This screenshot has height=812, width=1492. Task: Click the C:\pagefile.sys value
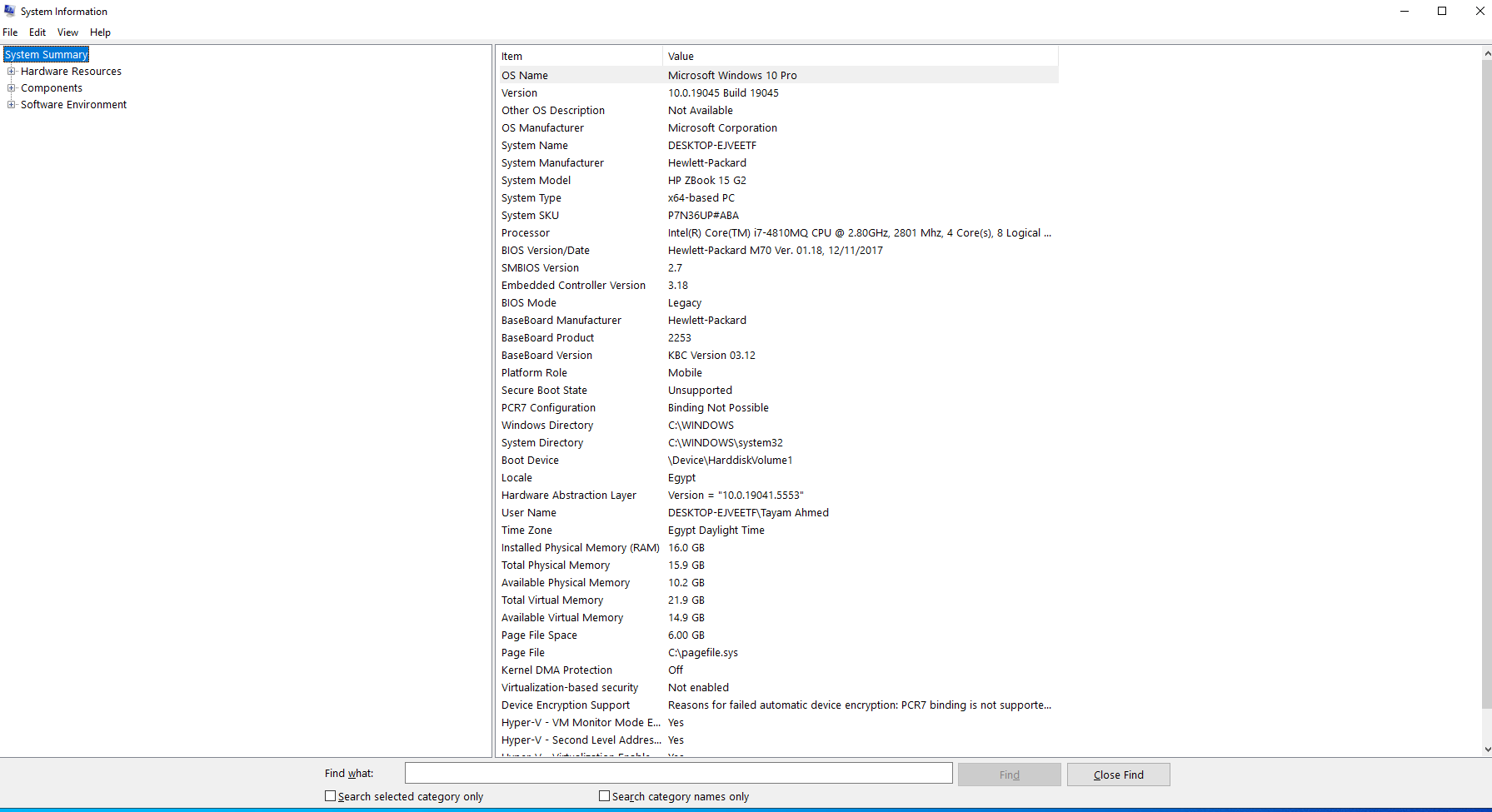coord(703,653)
